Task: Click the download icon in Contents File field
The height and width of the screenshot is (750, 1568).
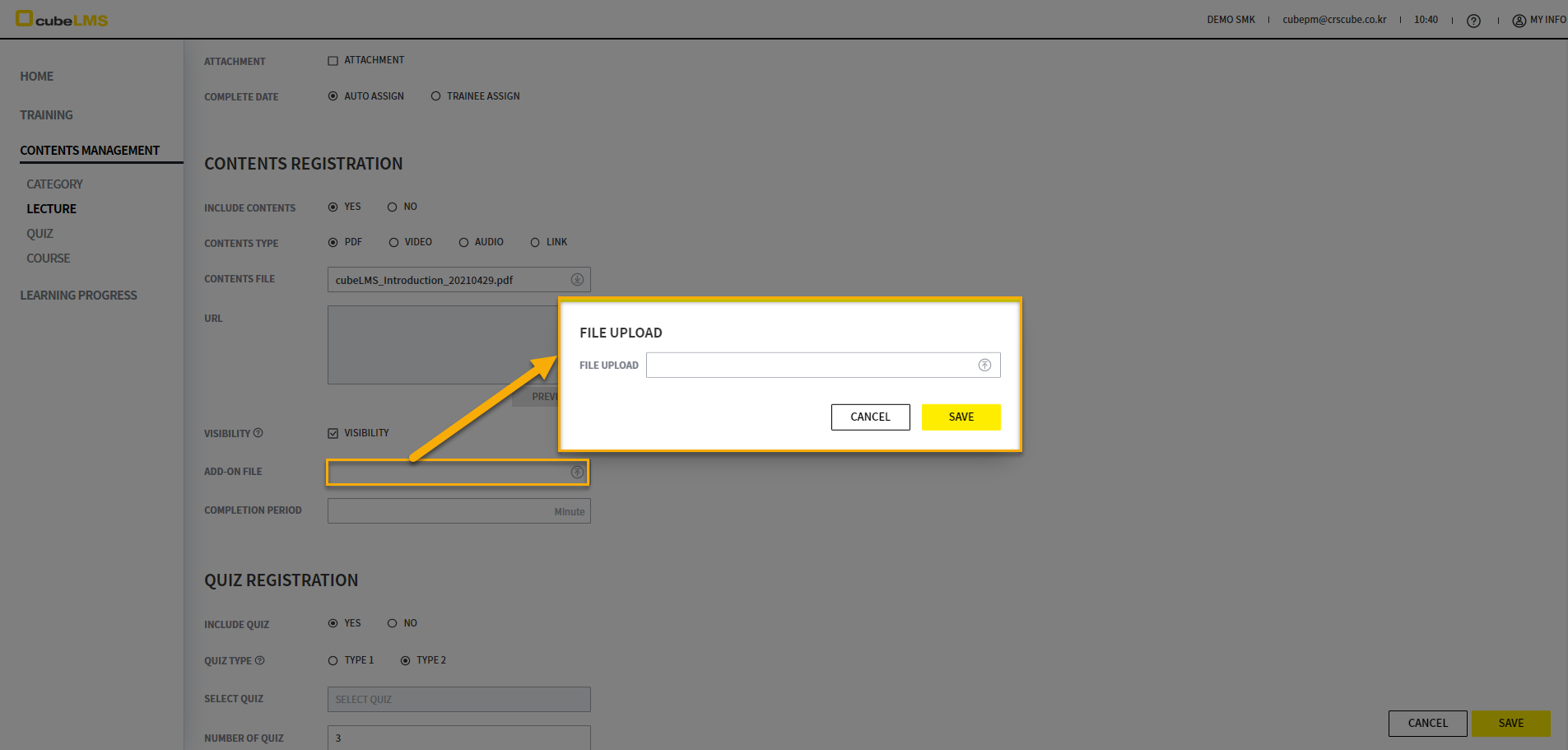Action: (x=577, y=280)
